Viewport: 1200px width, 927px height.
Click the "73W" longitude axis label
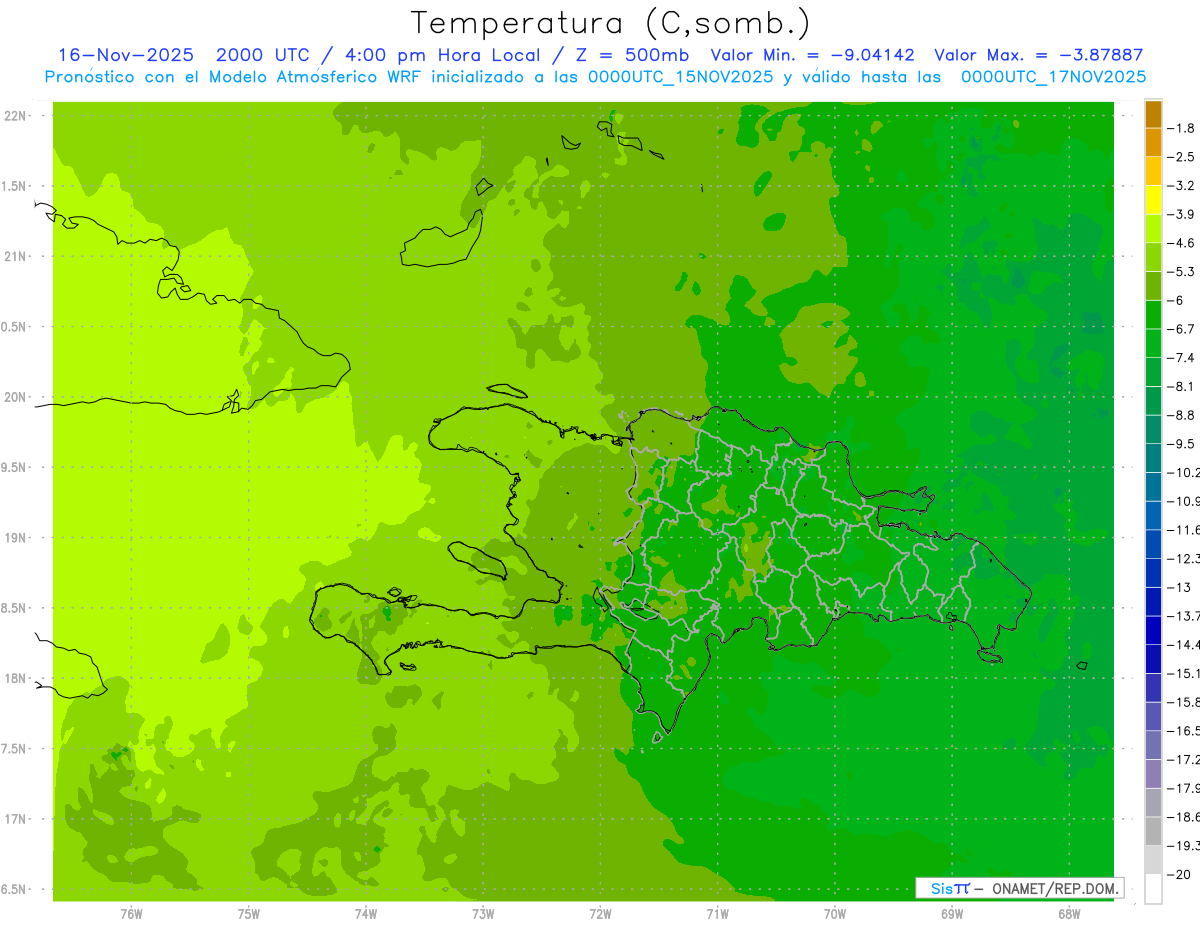point(483,914)
